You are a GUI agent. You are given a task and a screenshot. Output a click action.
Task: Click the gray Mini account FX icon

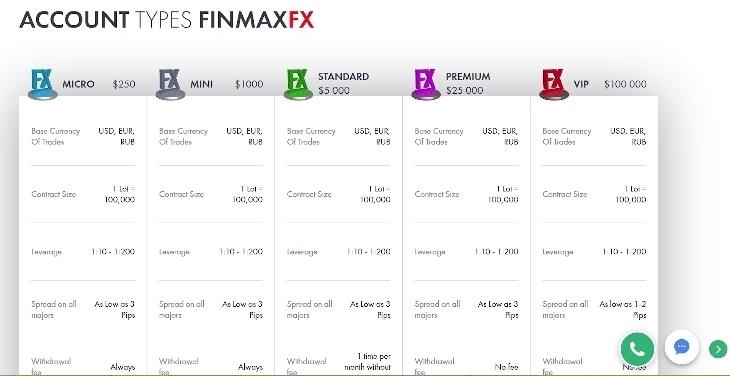click(x=170, y=84)
